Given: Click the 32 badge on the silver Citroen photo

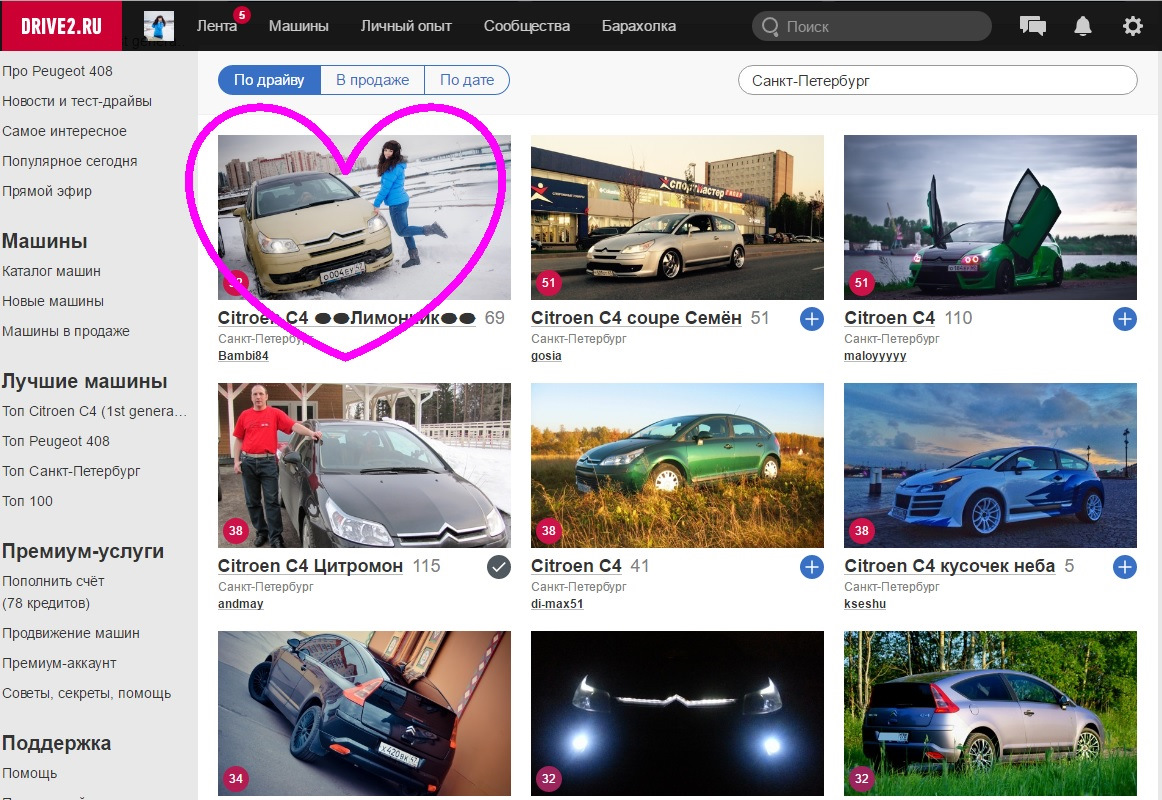Looking at the screenshot, I should pyautogui.click(x=861, y=779).
